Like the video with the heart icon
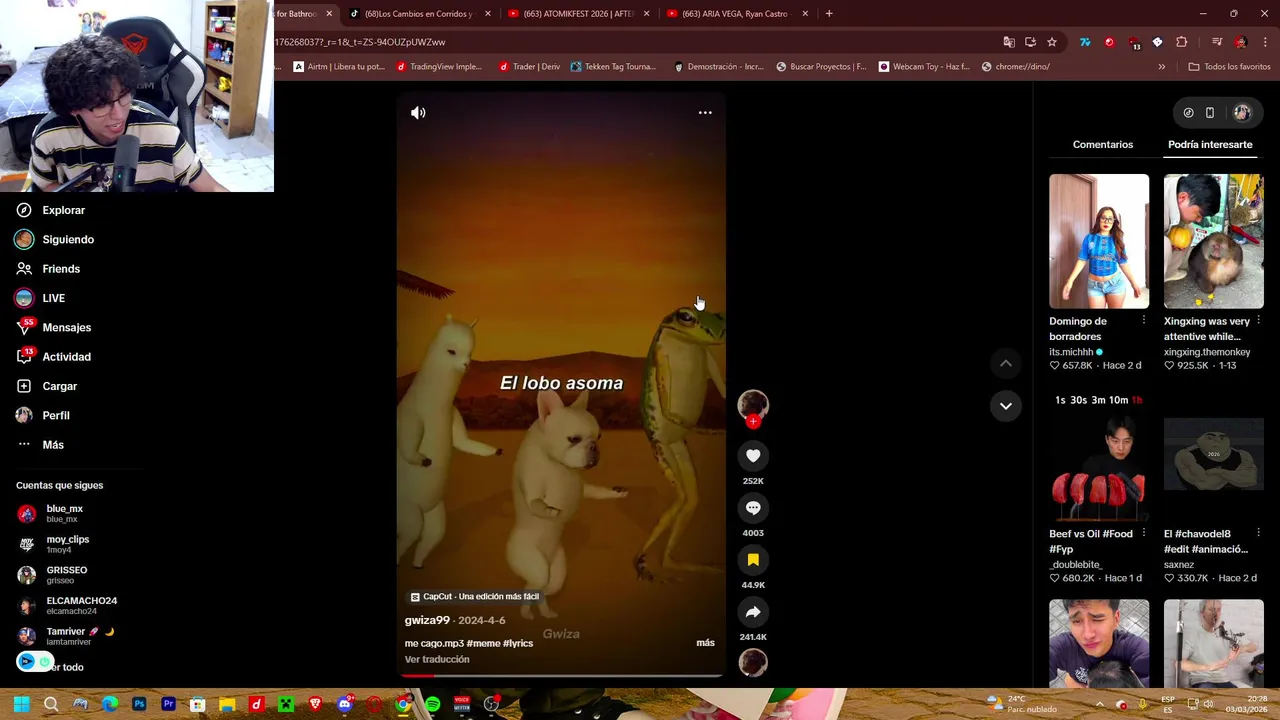Image resolution: width=1280 pixels, height=720 pixels. tap(753, 456)
